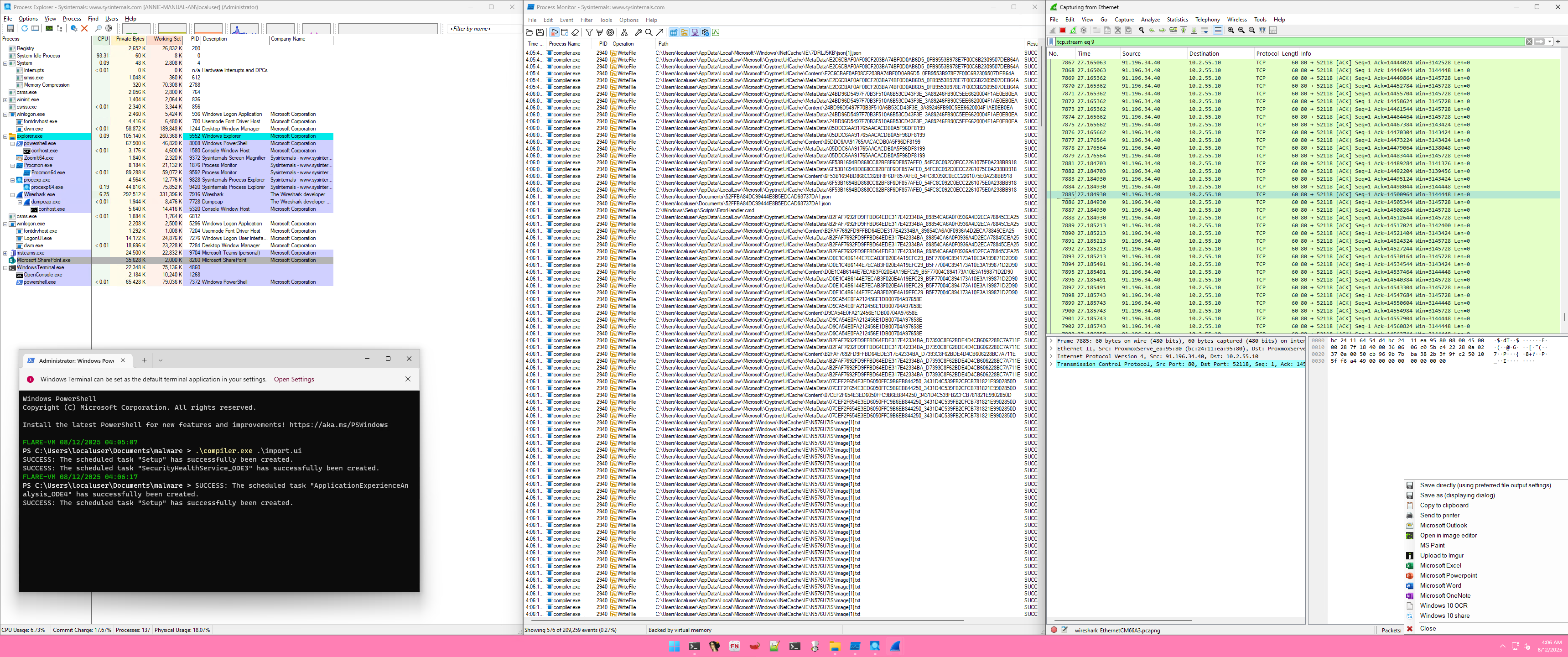This screenshot has height=657, width=1568.
Task: Collapse explorer.exe tree node
Action: pyautogui.click(x=5, y=136)
